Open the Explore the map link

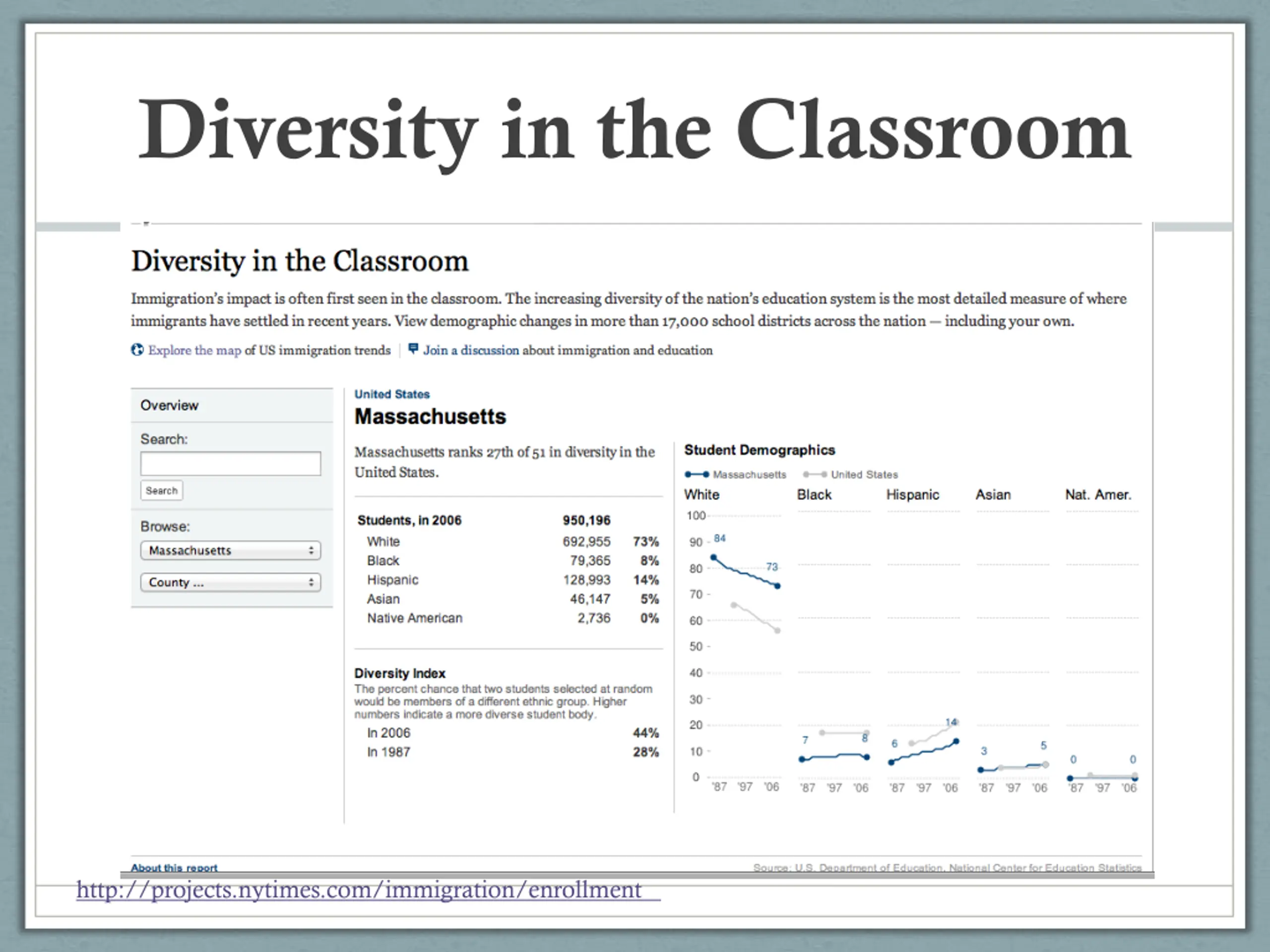pos(194,350)
